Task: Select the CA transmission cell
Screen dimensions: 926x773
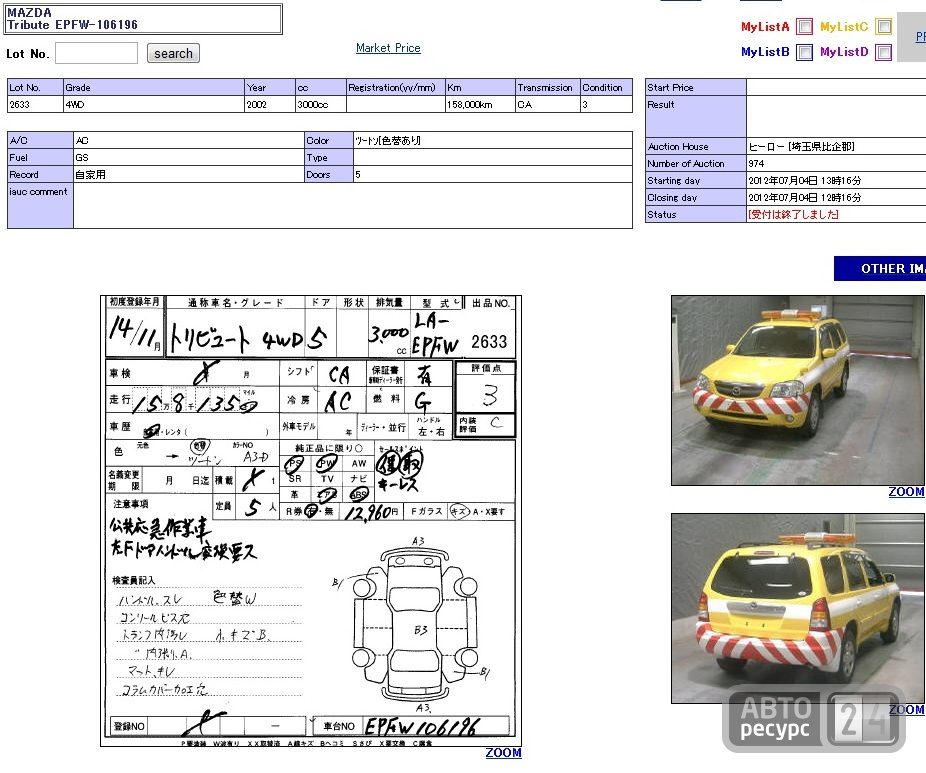Action: pos(547,105)
